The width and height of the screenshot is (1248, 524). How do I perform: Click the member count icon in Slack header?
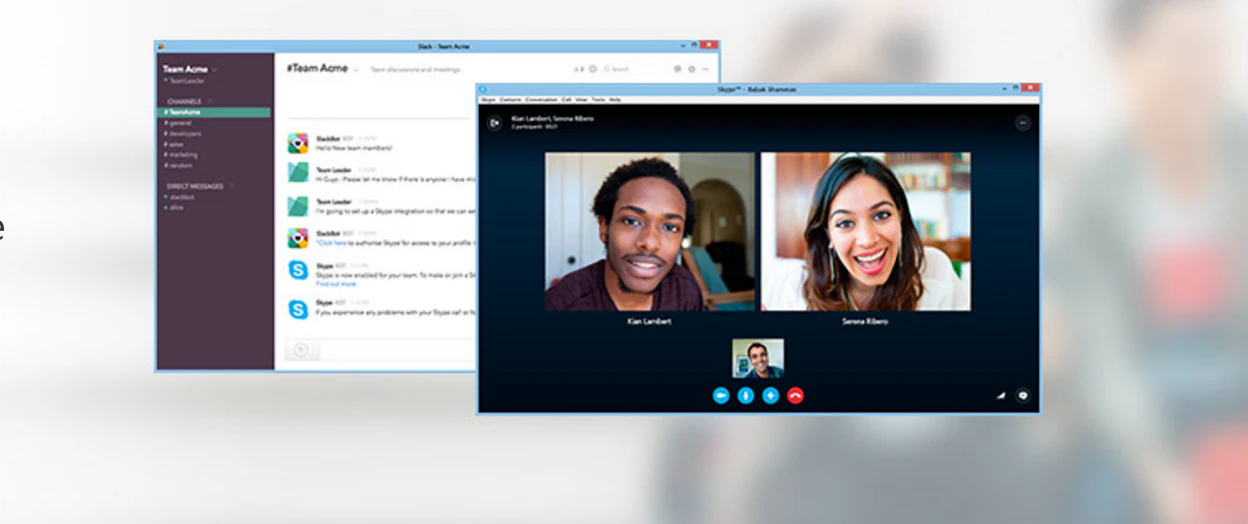coord(579,69)
